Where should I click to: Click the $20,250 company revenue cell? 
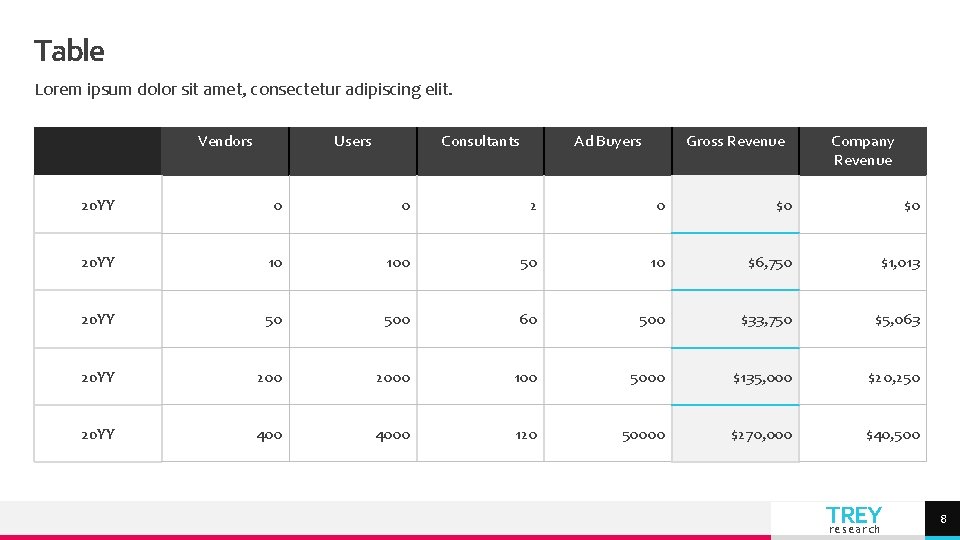coord(893,378)
